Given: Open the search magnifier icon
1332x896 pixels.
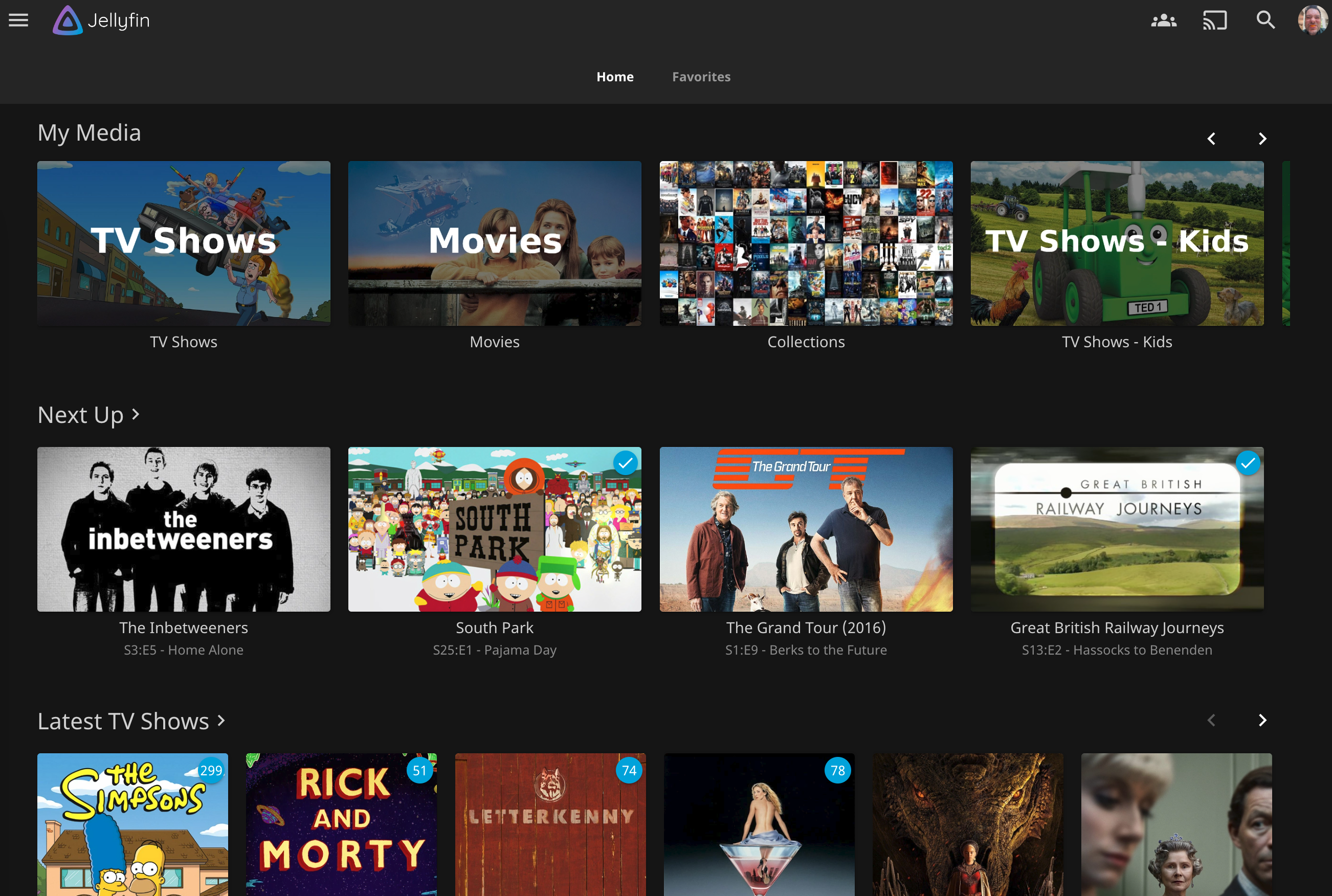Looking at the screenshot, I should pyautogui.click(x=1266, y=20).
